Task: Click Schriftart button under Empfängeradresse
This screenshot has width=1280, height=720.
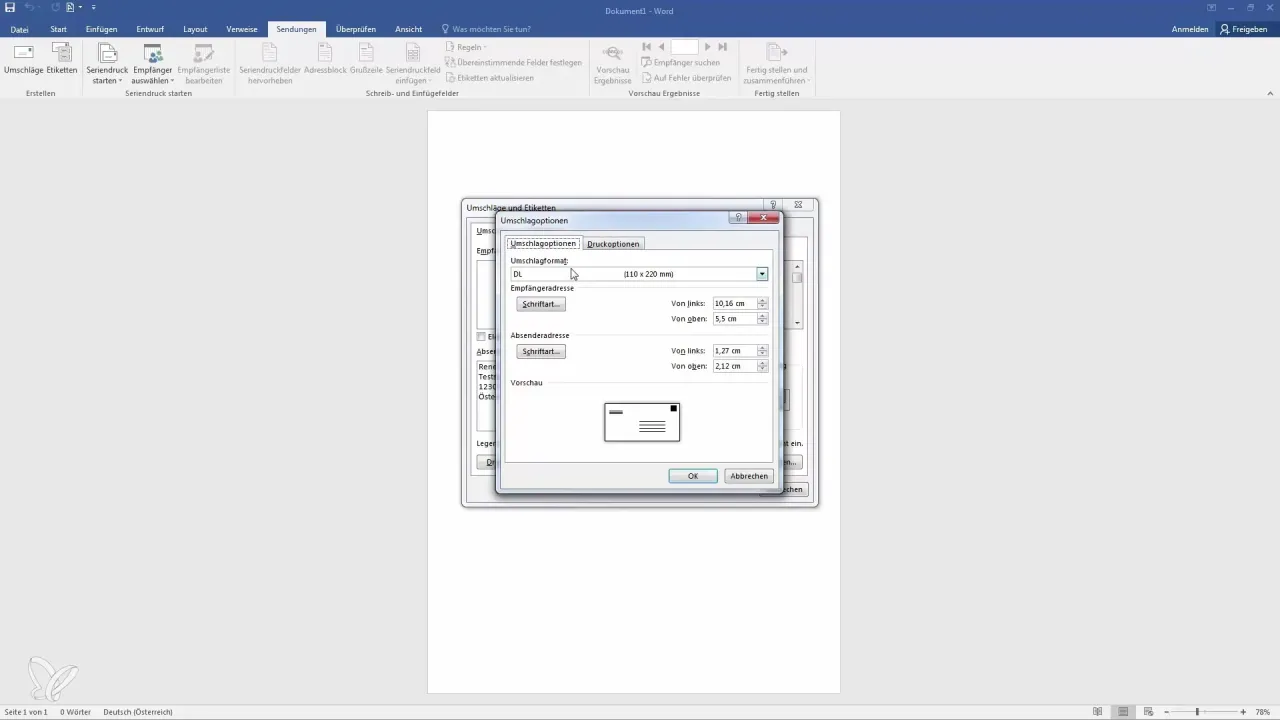Action: click(x=541, y=304)
